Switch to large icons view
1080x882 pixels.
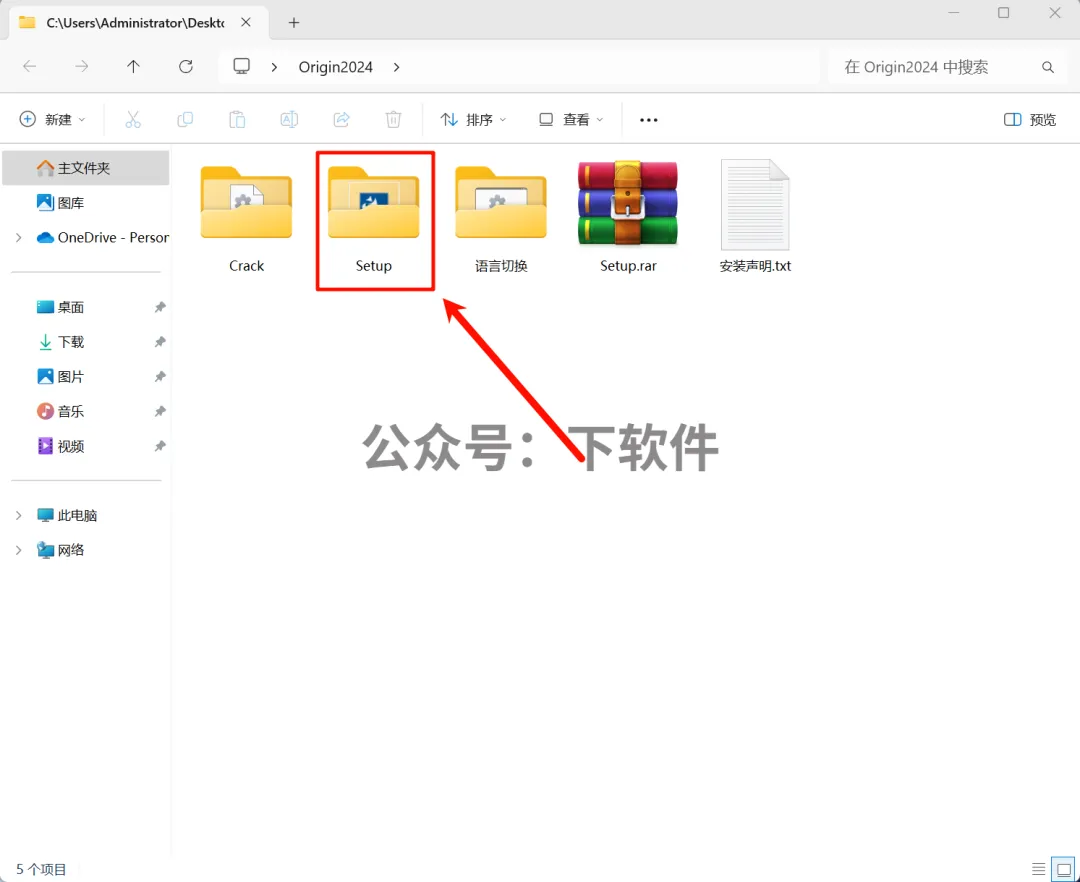click(x=1064, y=869)
